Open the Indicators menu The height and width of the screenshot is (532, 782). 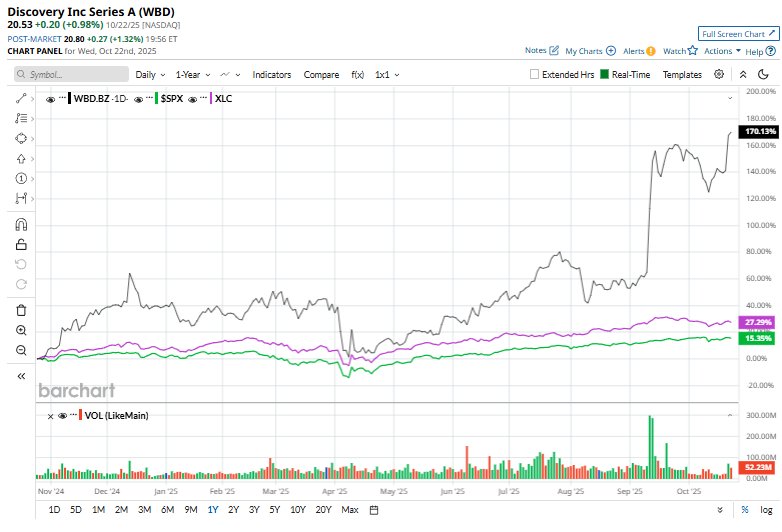(x=272, y=74)
